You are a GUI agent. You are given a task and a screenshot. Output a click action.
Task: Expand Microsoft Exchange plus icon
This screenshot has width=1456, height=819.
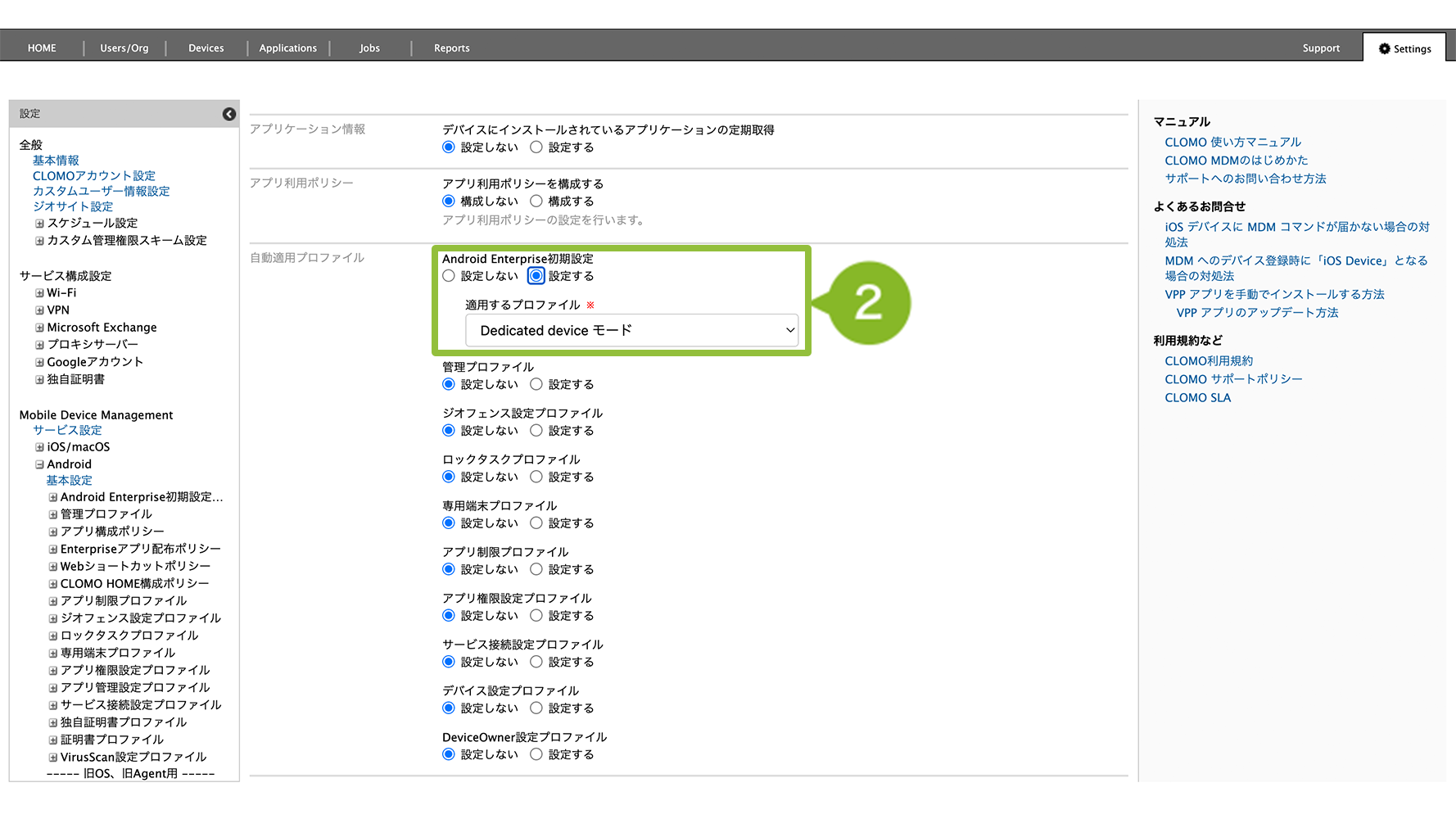[x=39, y=328]
